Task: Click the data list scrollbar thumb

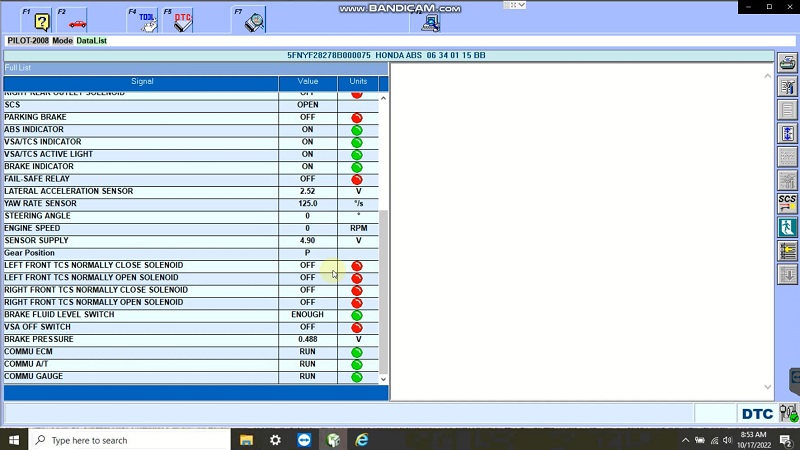Action: [x=383, y=292]
